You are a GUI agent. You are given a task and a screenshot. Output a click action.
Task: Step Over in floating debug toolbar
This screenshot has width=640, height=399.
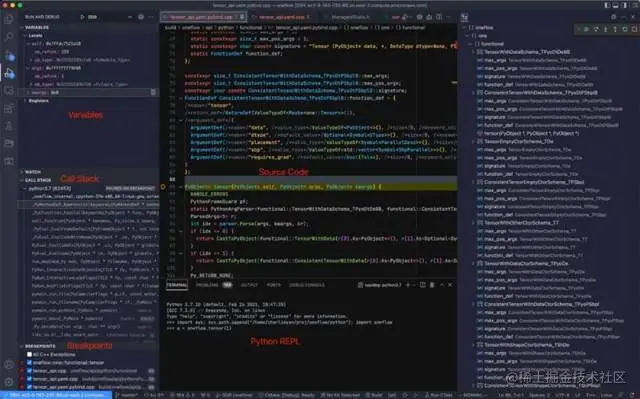click(x=596, y=29)
